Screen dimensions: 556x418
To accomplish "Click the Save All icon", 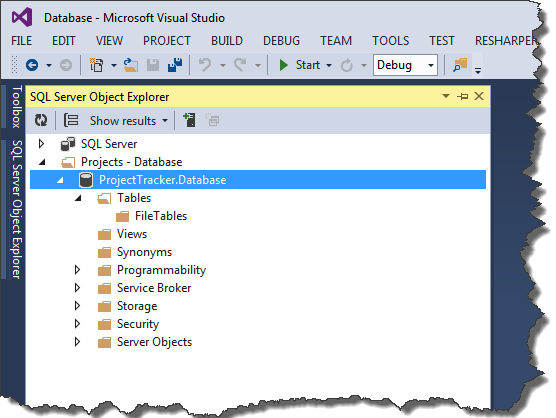I will [x=175, y=65].
